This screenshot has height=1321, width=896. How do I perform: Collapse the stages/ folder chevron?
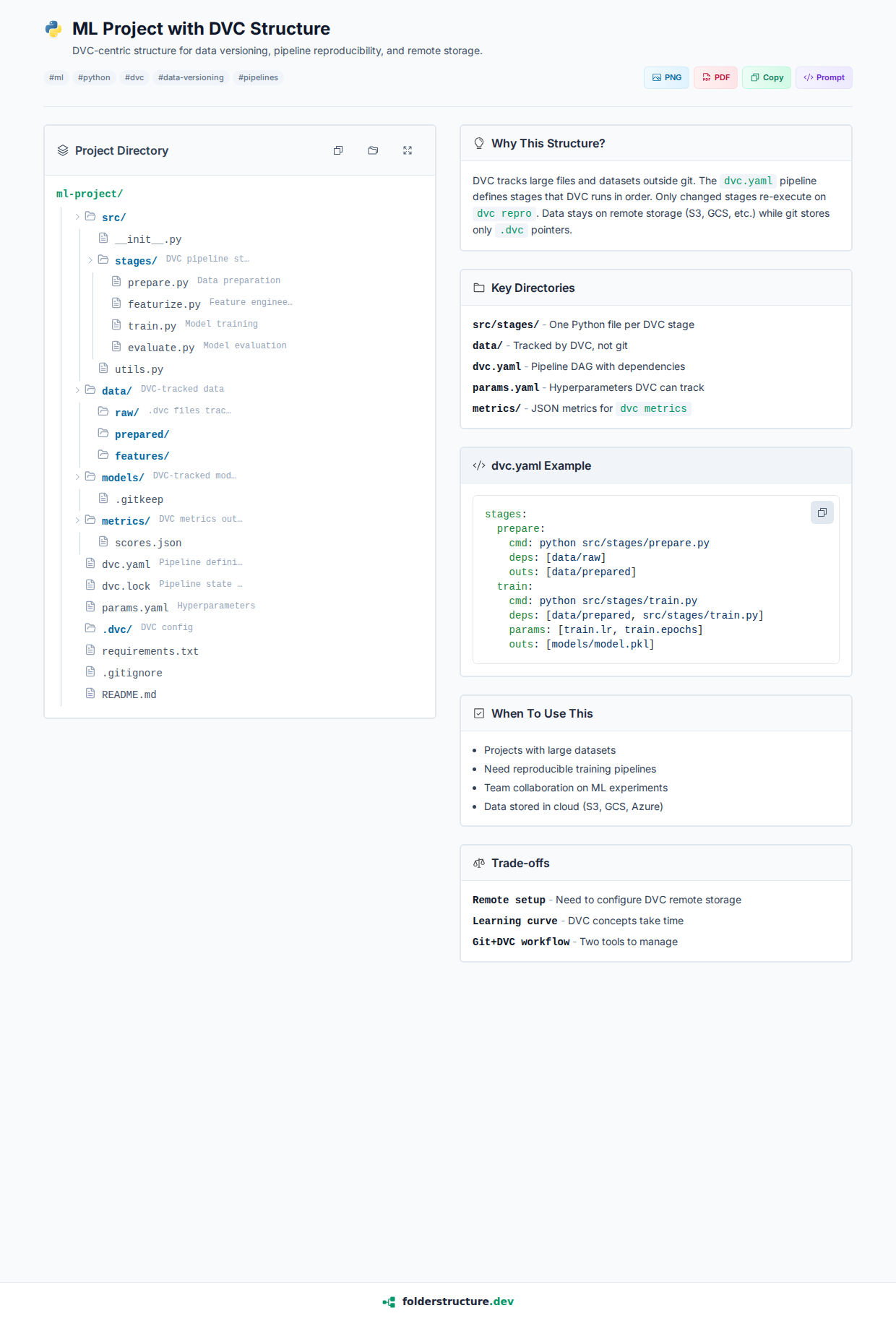pos(90,260)
